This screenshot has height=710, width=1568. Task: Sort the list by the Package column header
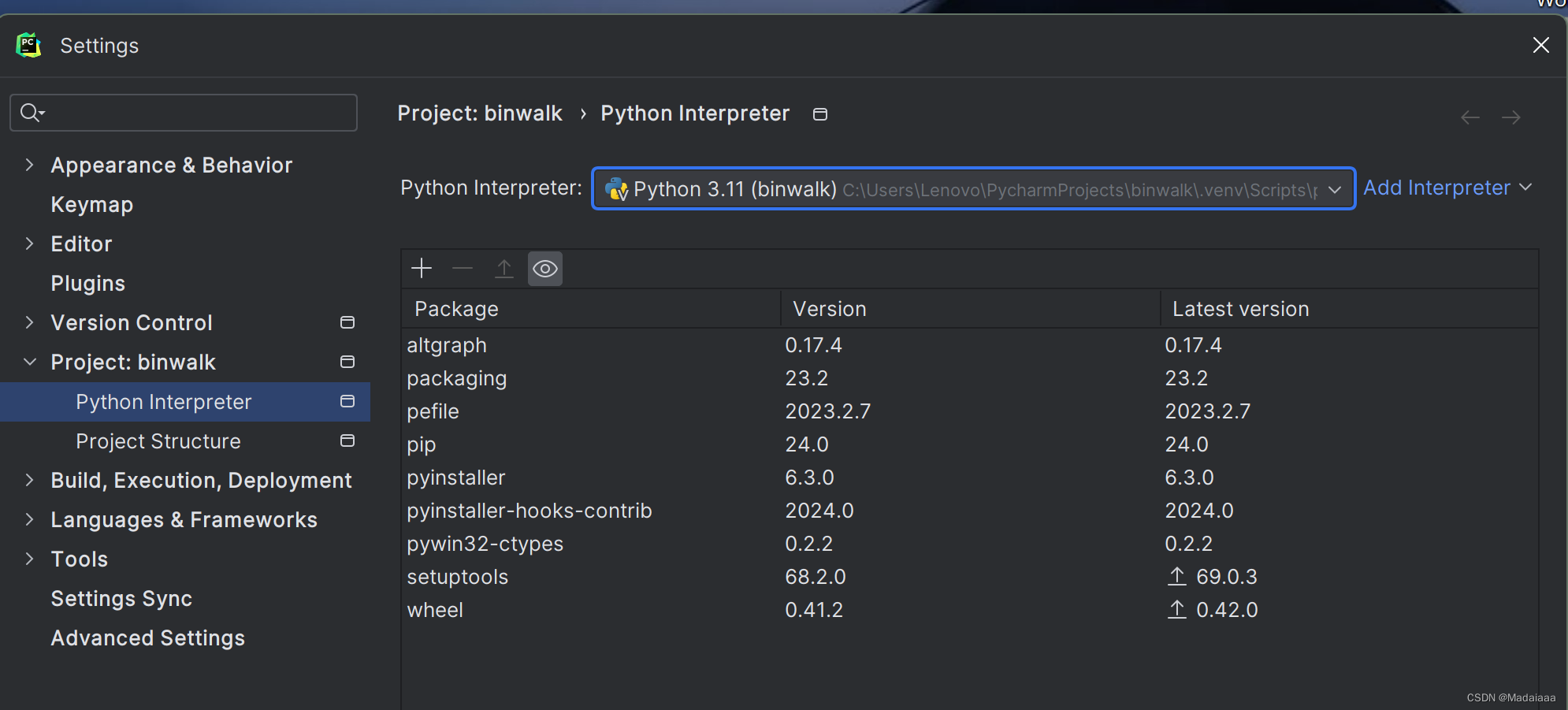point(591,309)
